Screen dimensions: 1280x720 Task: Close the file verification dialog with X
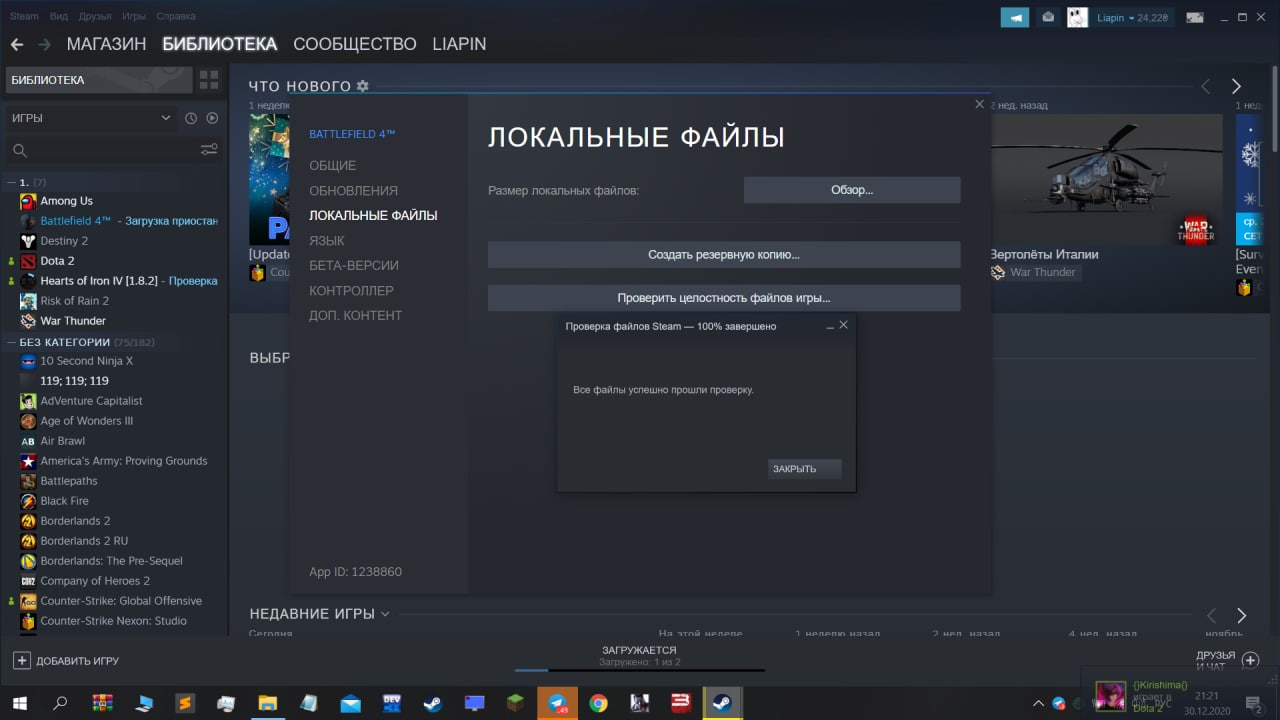point(843,325)
